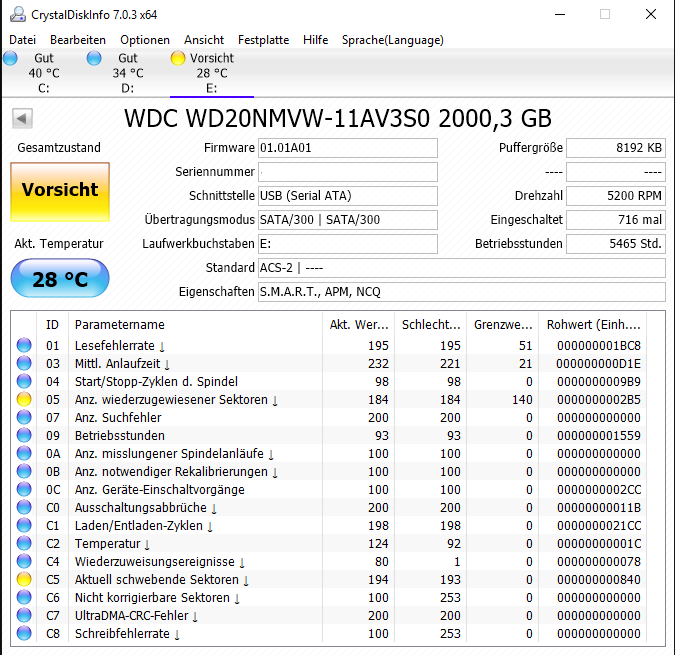
Task: Open the Festplatte menu
Action: pyautogui.click(x=263, y=40)
